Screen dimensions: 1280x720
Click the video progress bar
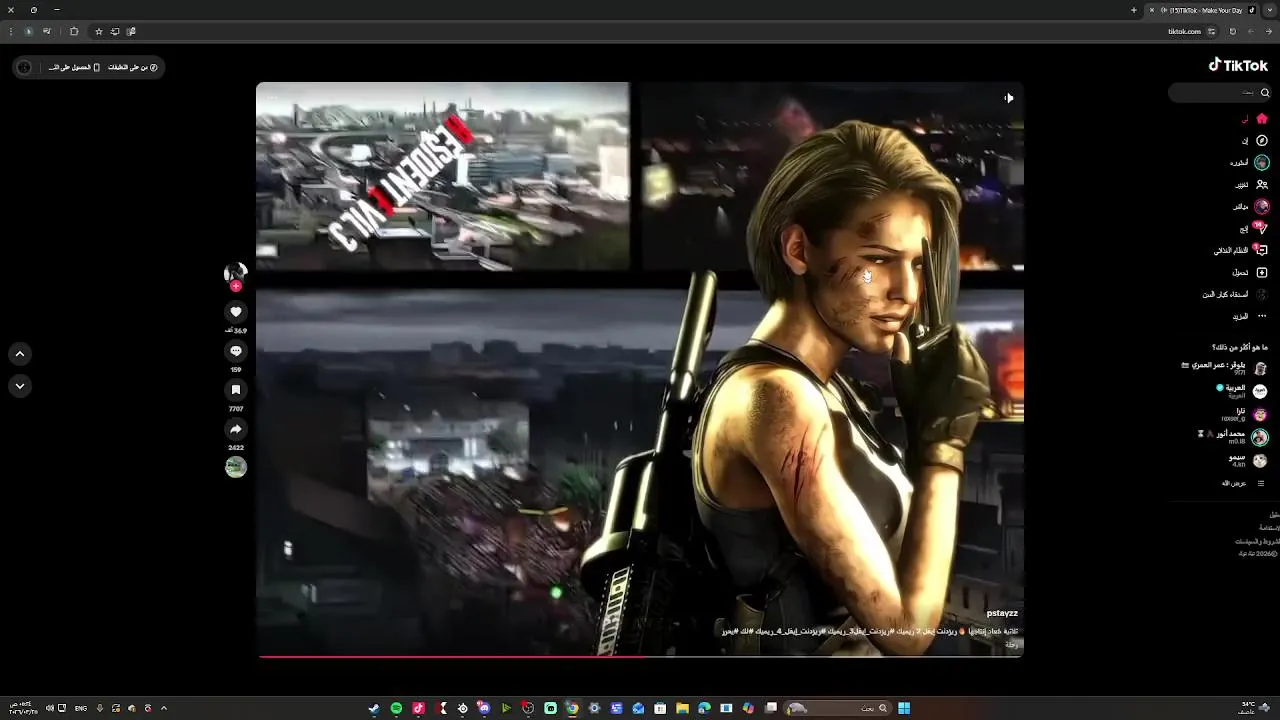(640, 656)
